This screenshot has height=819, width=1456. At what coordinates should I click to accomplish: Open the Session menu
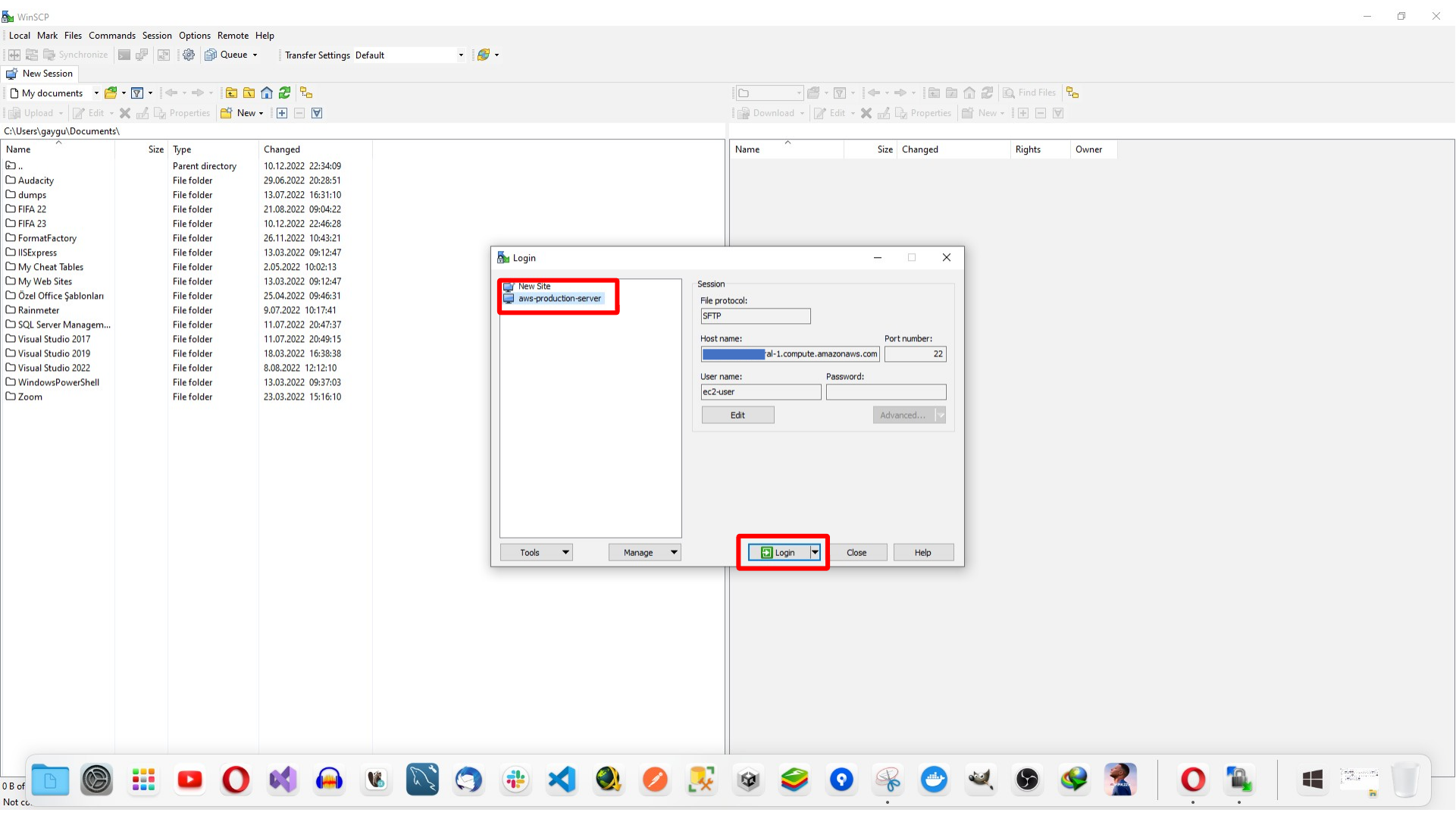pos(157,36)
